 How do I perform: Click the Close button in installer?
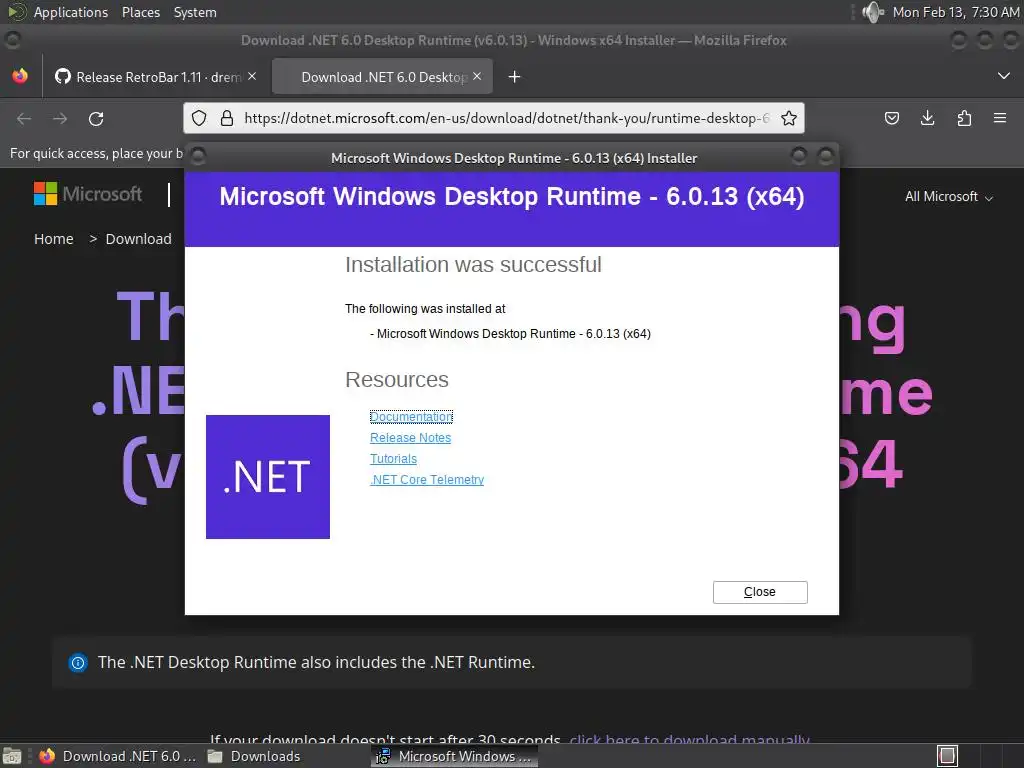click(x=760, y=592)
